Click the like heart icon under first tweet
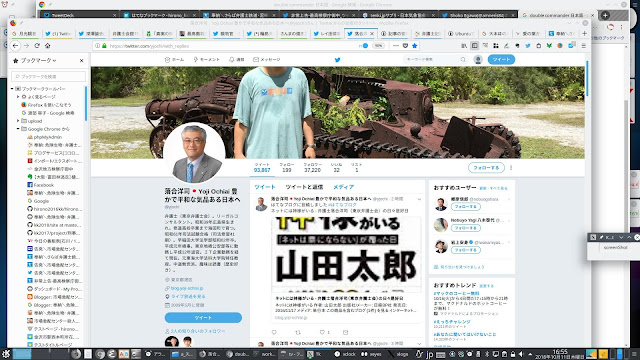The image size is (640, 360). click(x=322, y=332)
